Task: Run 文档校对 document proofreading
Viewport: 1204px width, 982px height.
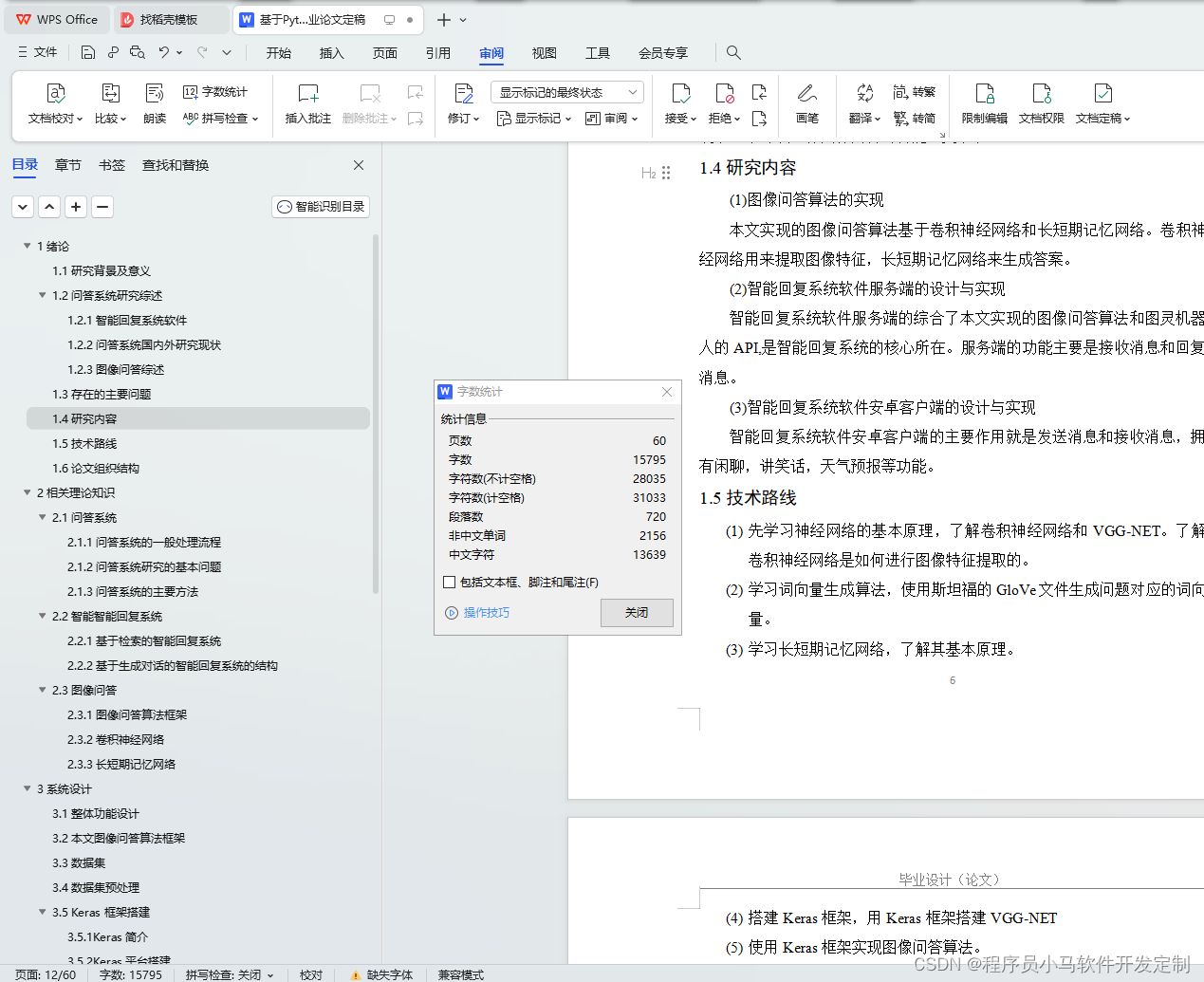Action: [54, 101]
